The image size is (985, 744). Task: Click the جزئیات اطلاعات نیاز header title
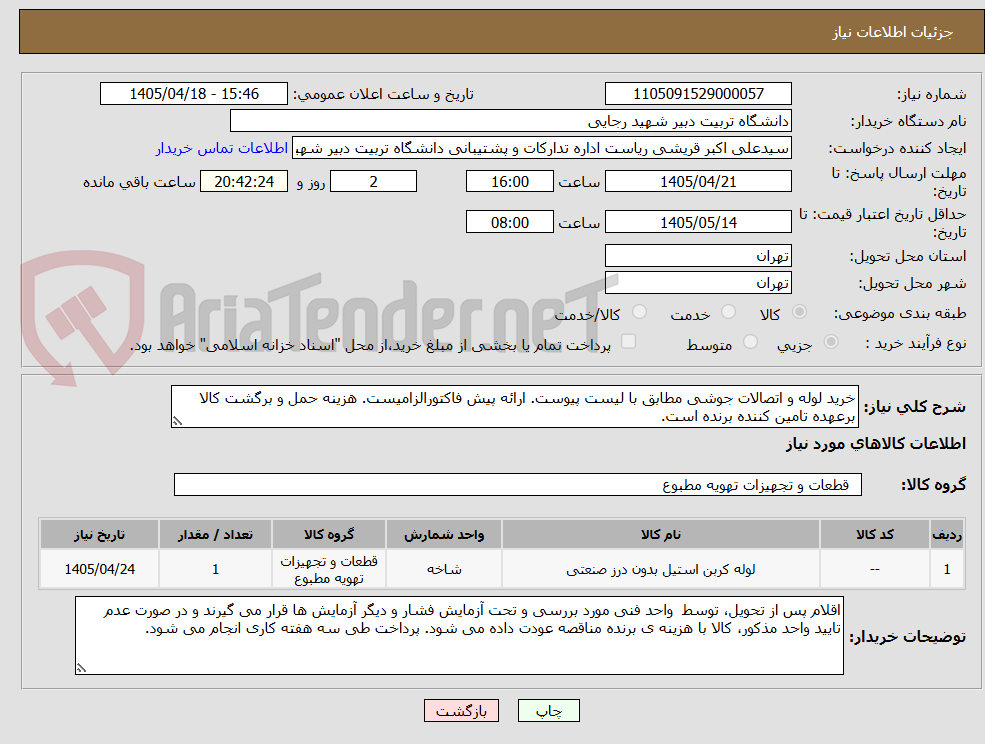point(893,32)
